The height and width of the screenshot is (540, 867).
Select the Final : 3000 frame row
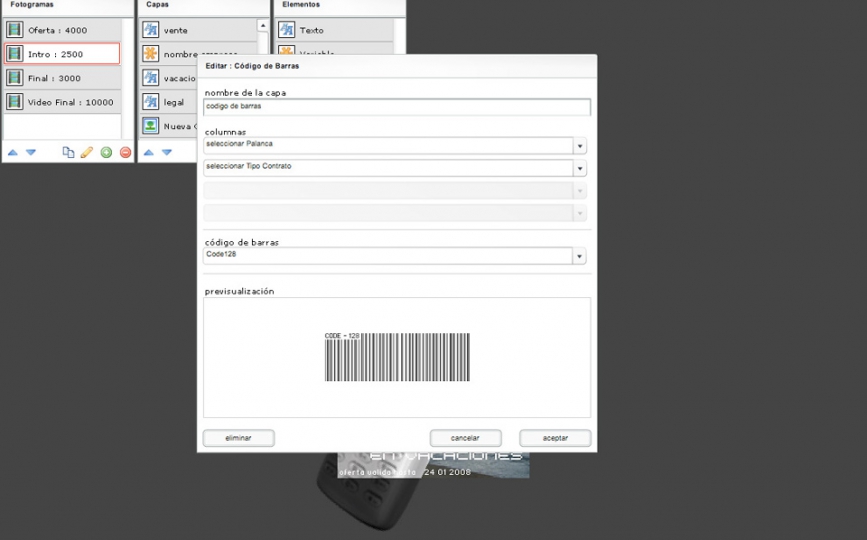coord(62,78)
